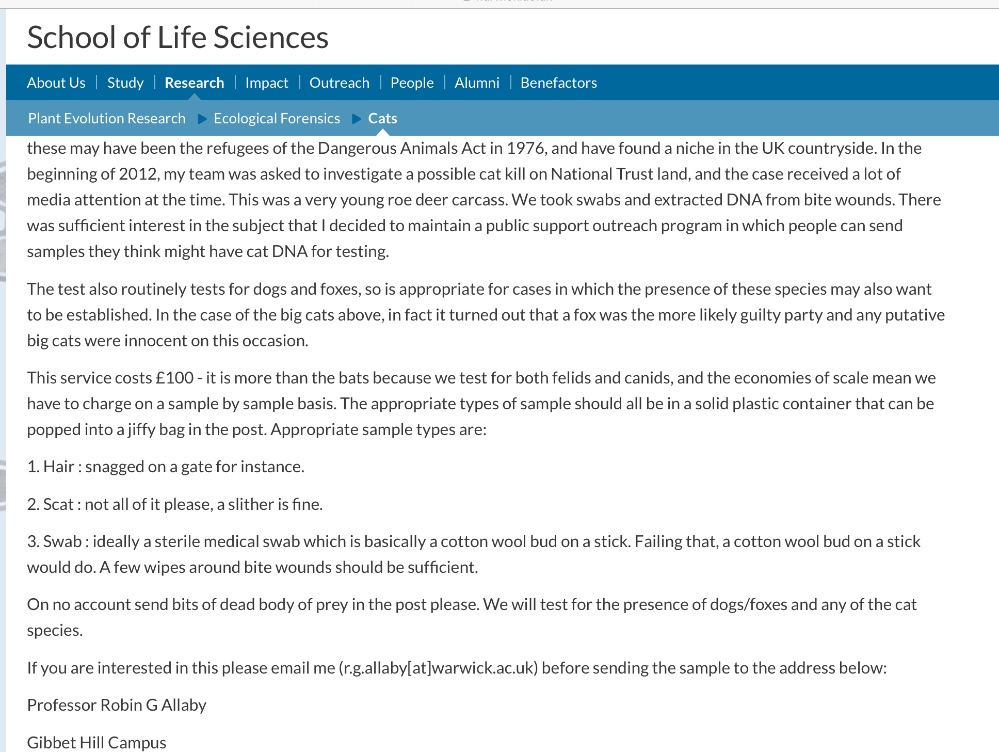Open the People page
This screenshot has height=752, width=999.
412,82
